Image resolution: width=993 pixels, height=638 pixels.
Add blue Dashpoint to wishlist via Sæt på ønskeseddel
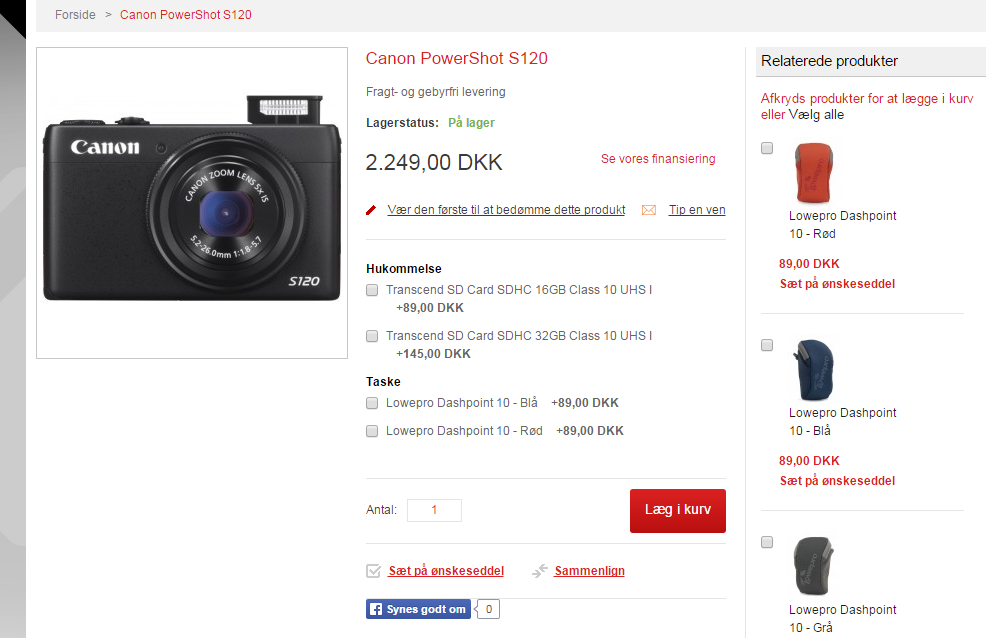837,481
